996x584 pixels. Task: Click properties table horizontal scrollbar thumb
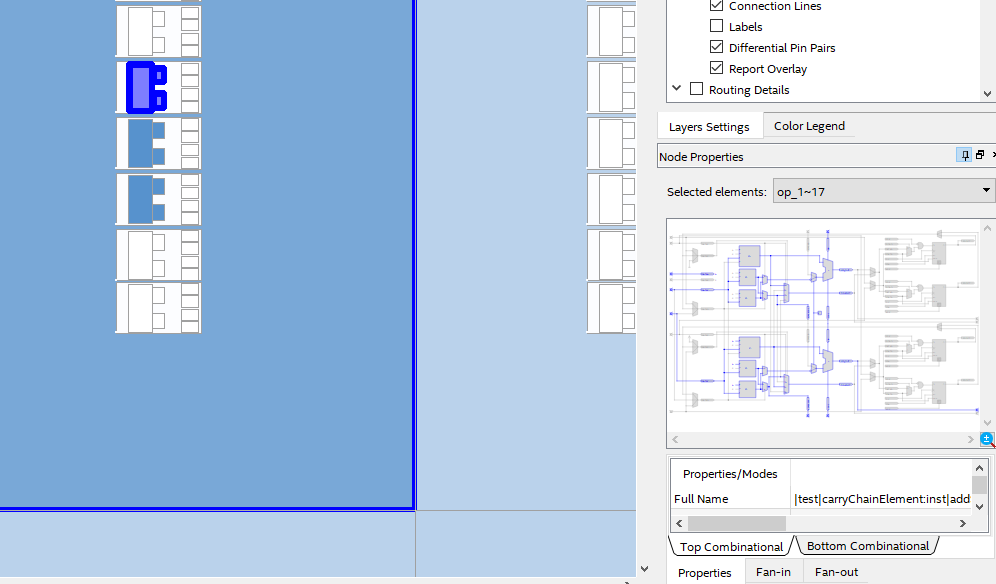point(737,523)
